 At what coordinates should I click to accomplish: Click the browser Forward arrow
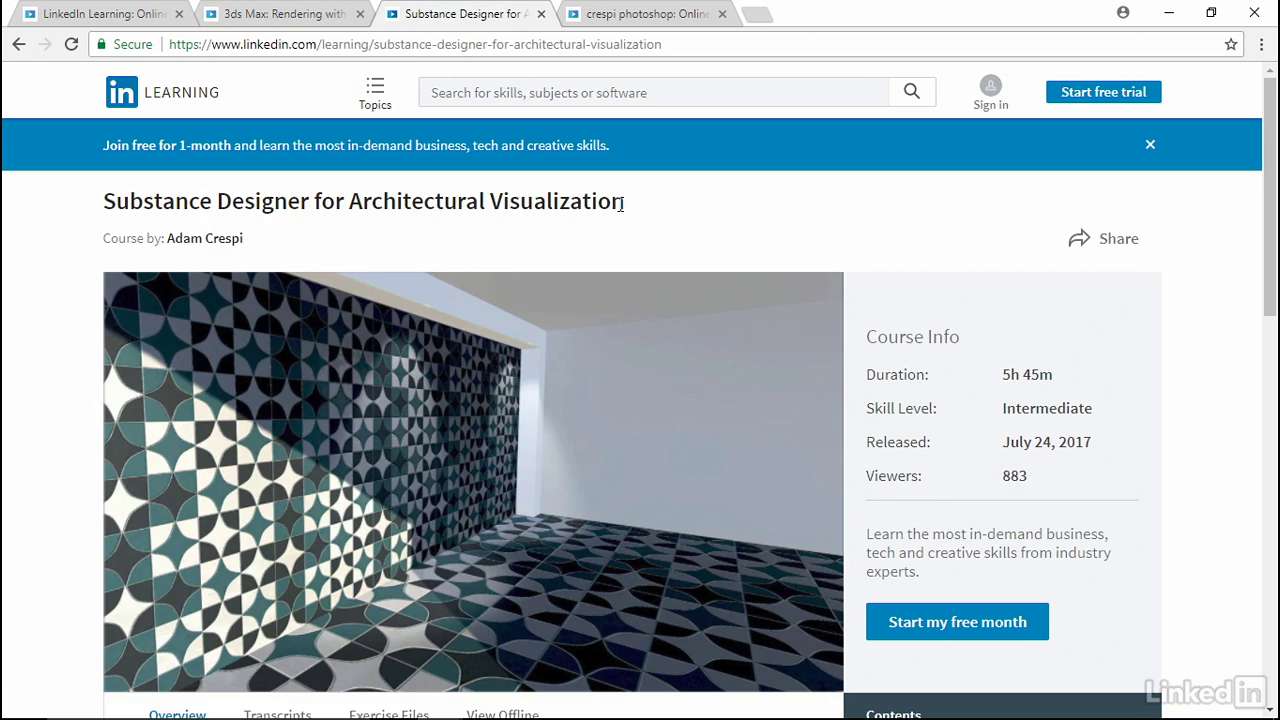[x=45, y=44]
